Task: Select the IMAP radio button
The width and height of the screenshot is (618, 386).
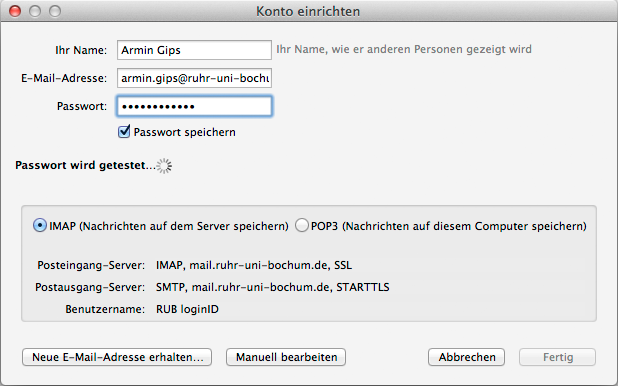Action: pos(39,226)
